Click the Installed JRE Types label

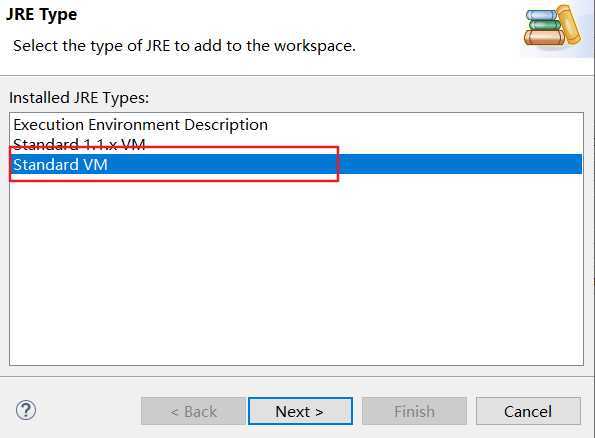point(79,98)
